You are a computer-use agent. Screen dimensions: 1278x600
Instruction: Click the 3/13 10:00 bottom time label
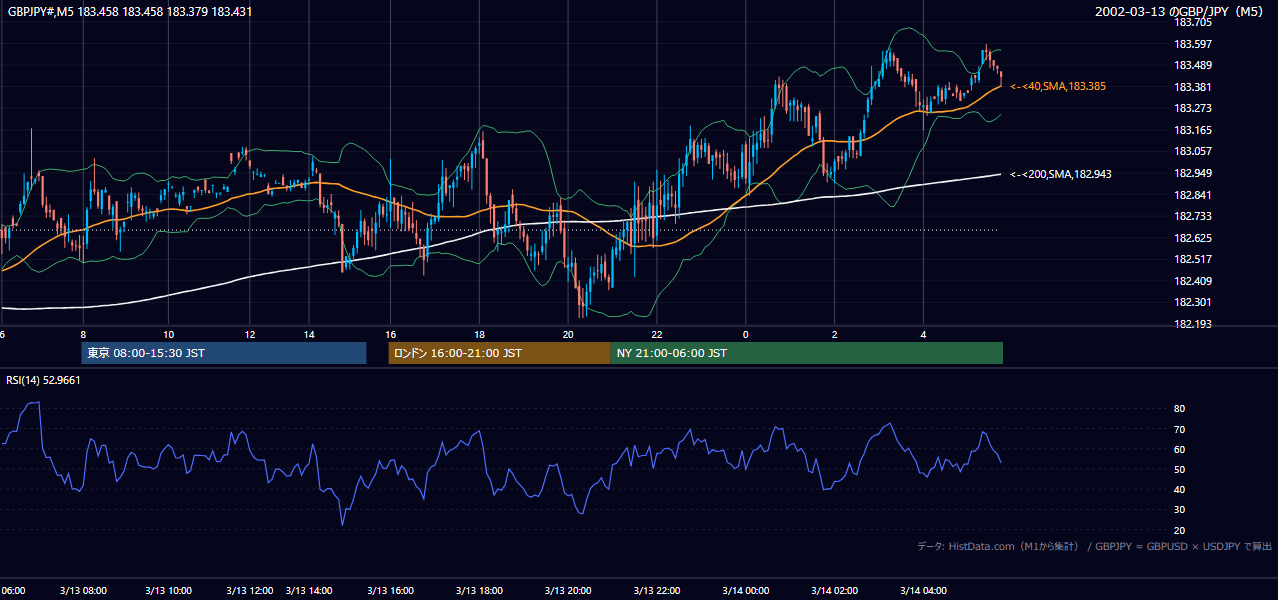pyautogui.click(x=168, y=591)
